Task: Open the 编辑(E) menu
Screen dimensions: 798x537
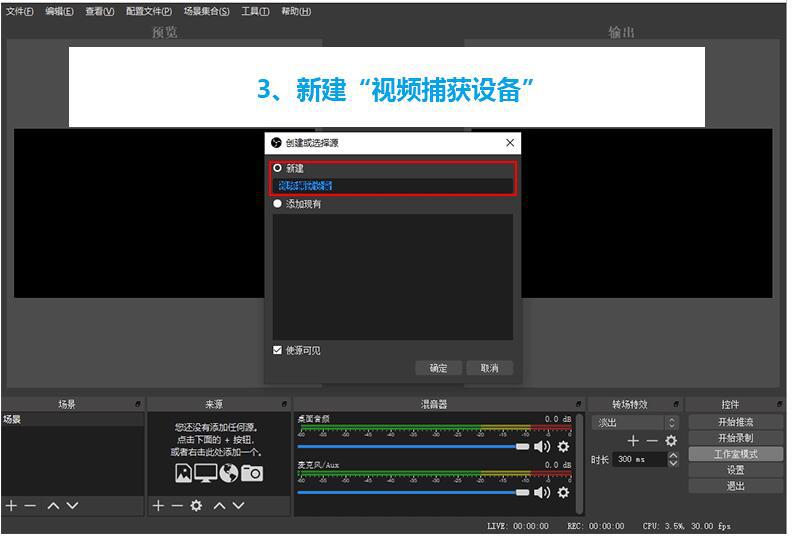Action: pos(59,11)
